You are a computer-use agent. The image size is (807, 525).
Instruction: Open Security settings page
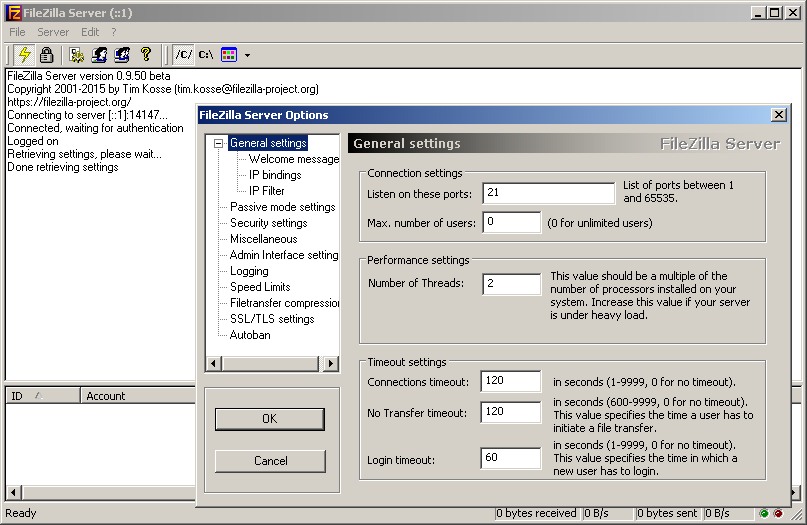click(x=269, y=223)
